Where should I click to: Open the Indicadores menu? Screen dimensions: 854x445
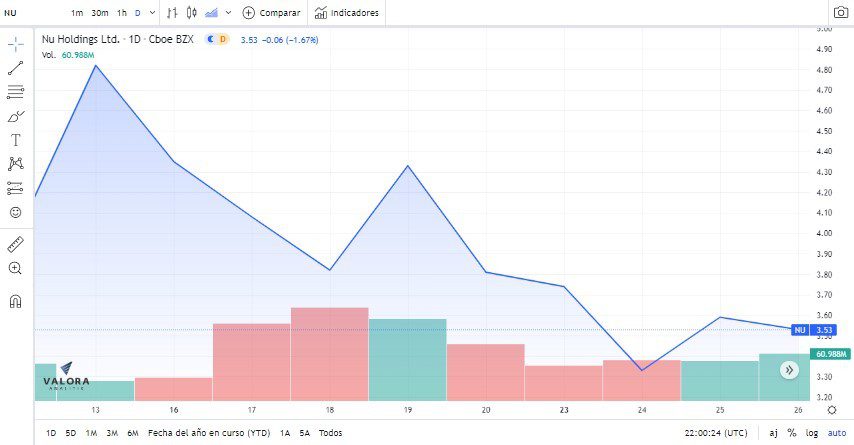click(x=346, y=13)
